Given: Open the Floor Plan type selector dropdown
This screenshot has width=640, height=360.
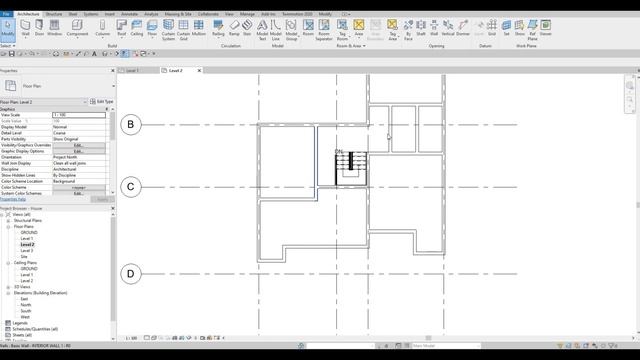Looking at the screenshot, I should (113, 86).
